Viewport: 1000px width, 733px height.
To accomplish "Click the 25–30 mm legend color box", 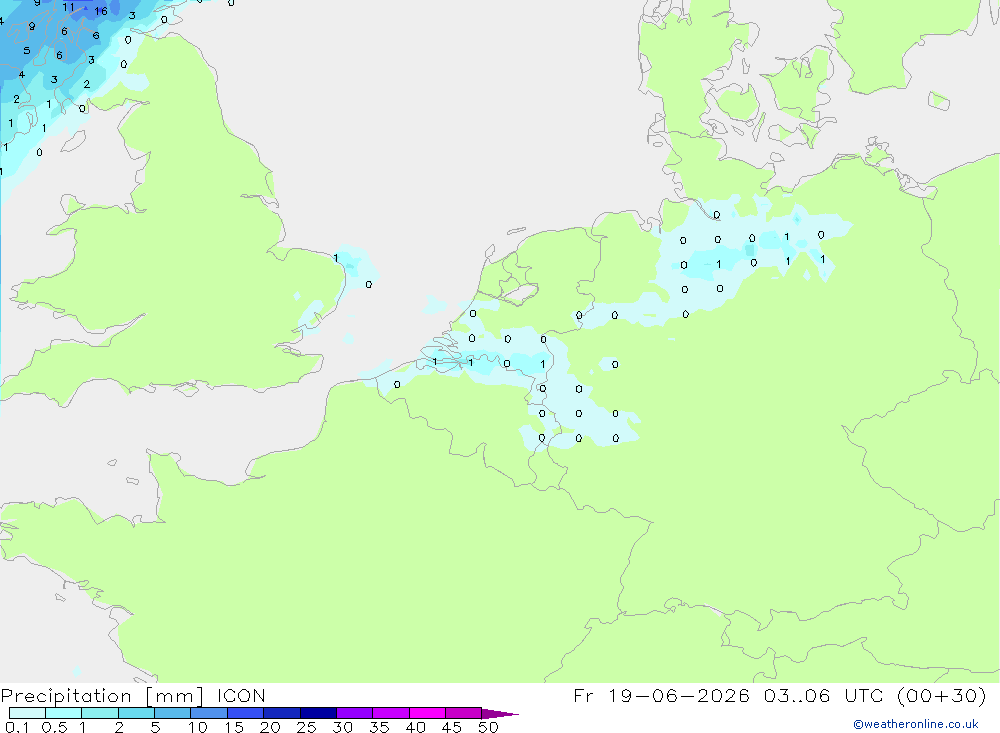I will [318, 713].
